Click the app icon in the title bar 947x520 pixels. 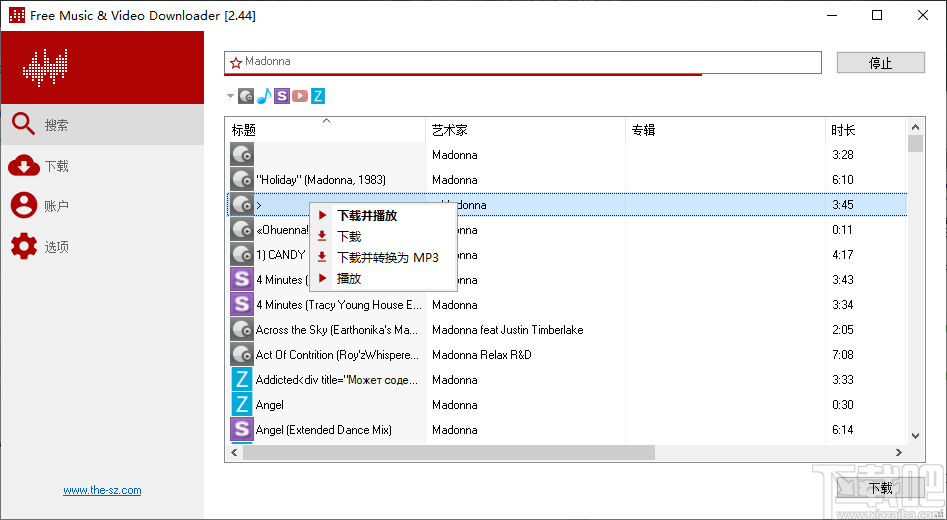(x=16, y=16)
